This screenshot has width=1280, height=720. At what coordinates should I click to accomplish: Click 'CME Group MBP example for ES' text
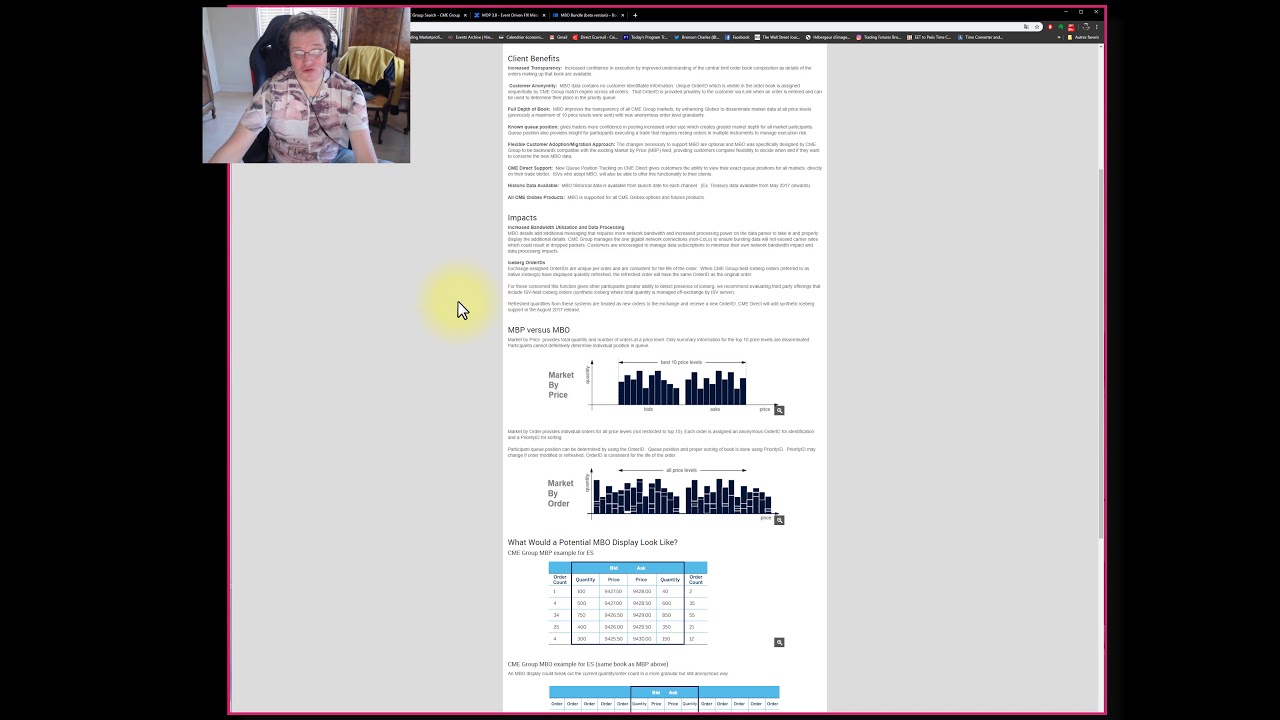(550, 553)
